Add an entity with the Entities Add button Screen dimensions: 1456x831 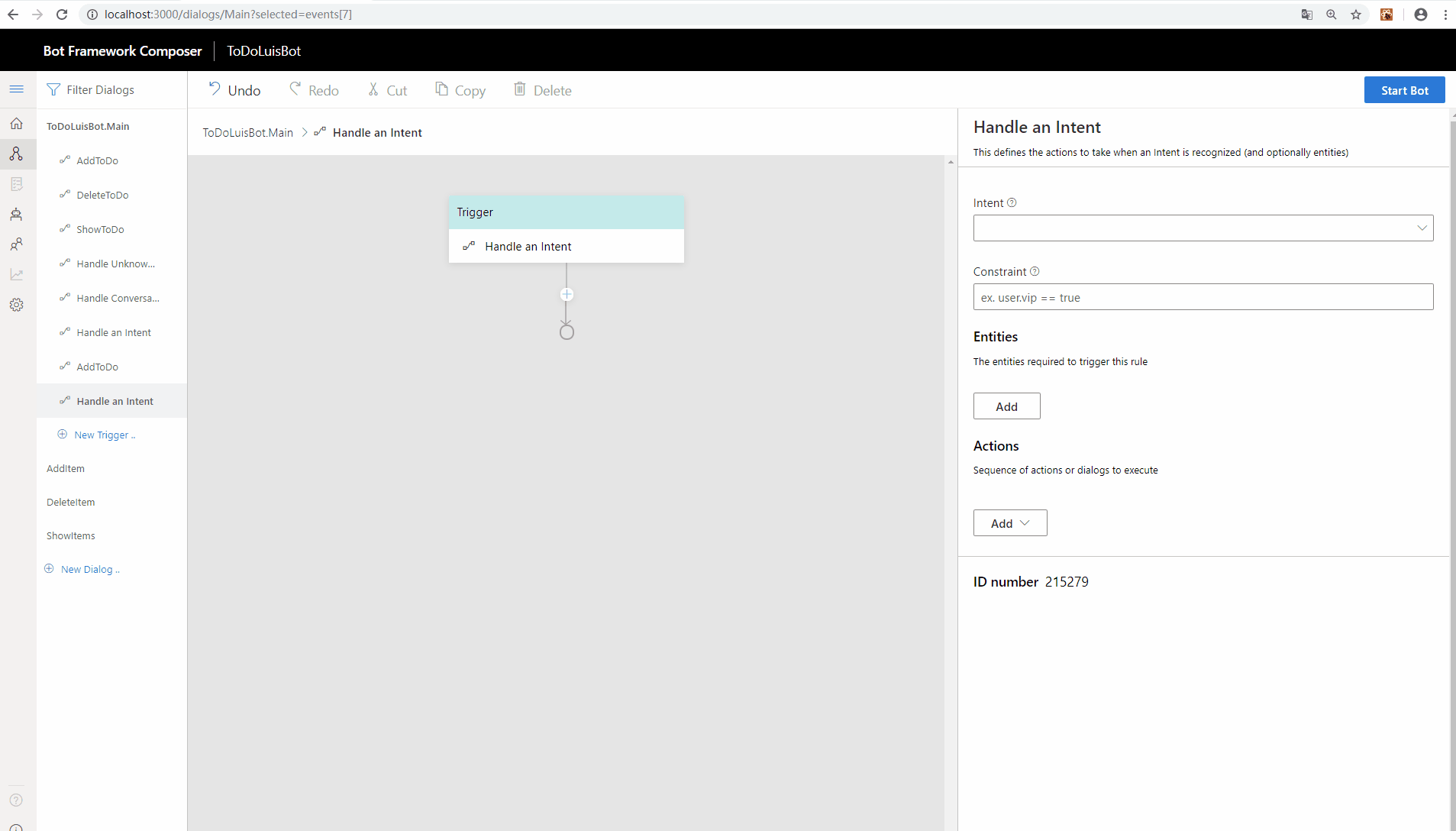coord(1006,406)
